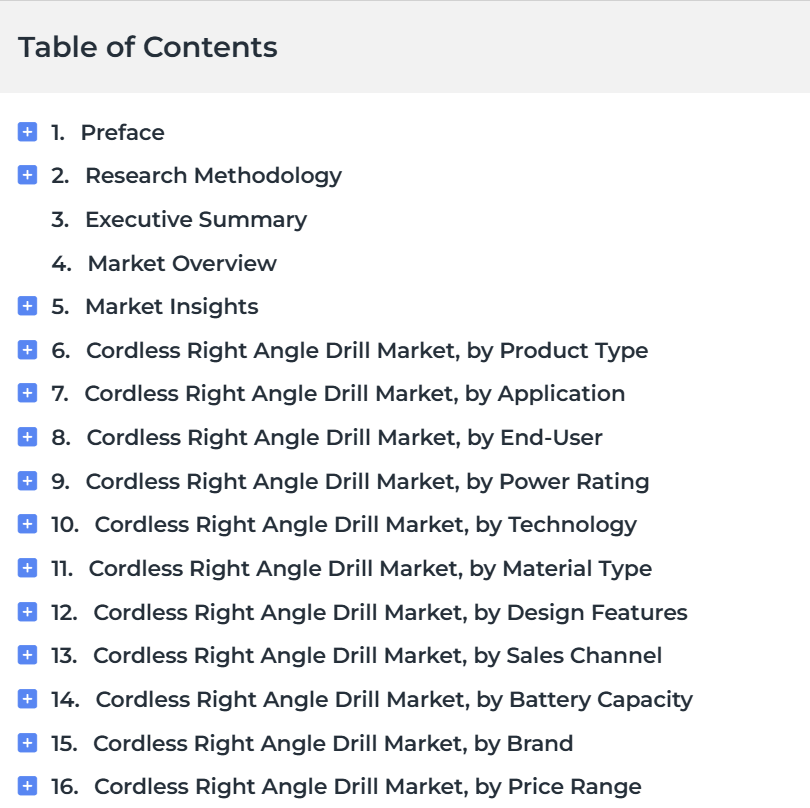Expand the by Technology section icon
This screenshot has height=808, width=810.
pos(27,525)
